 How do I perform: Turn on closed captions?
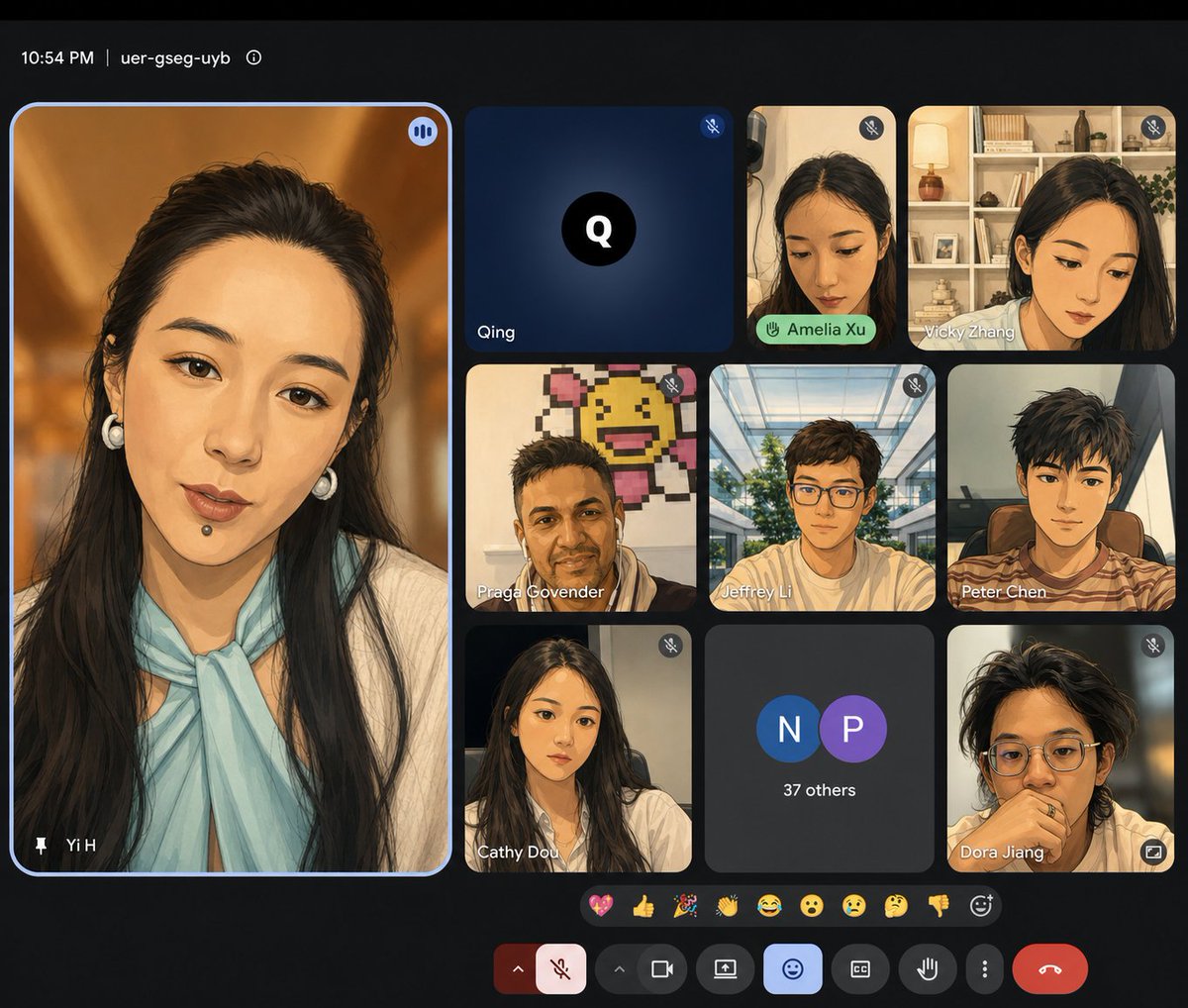point(860,969)
